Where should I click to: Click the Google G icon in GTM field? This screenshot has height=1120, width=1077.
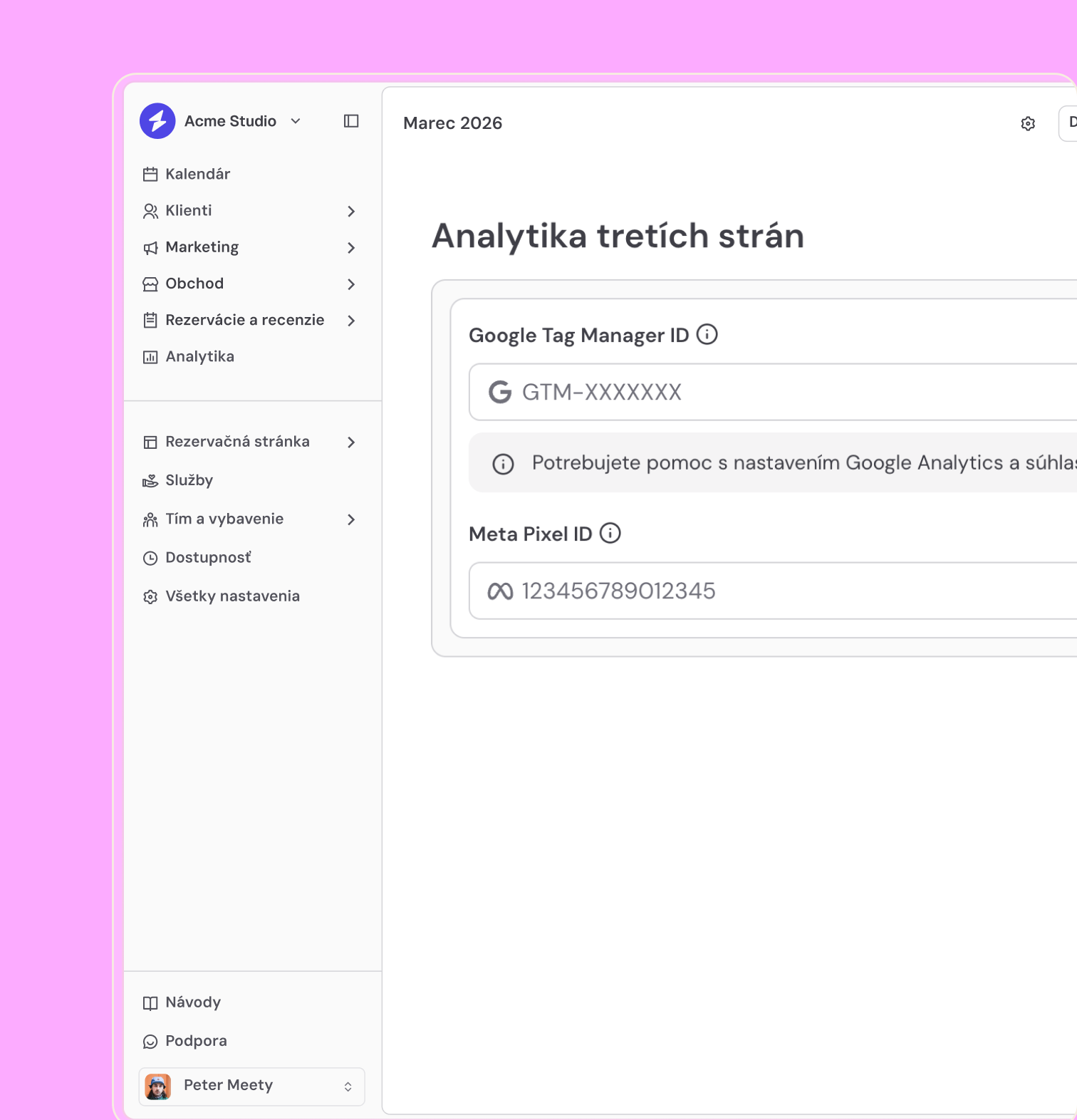tap(500, 392)
